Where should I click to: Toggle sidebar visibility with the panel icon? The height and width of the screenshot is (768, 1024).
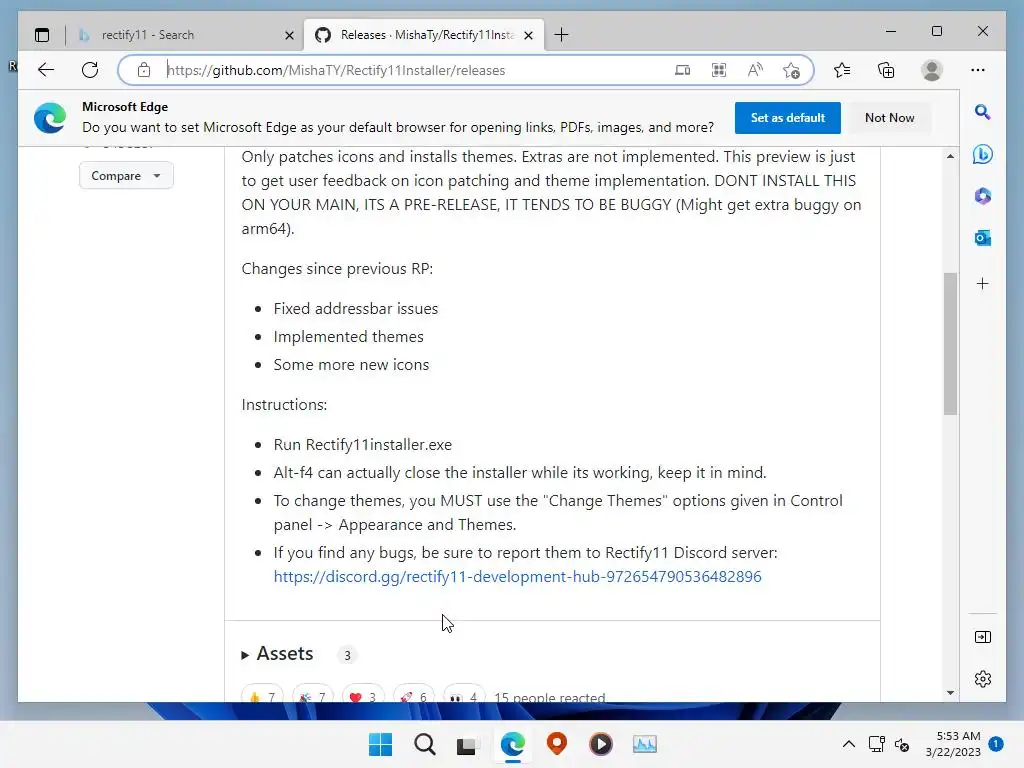[982, 637]
